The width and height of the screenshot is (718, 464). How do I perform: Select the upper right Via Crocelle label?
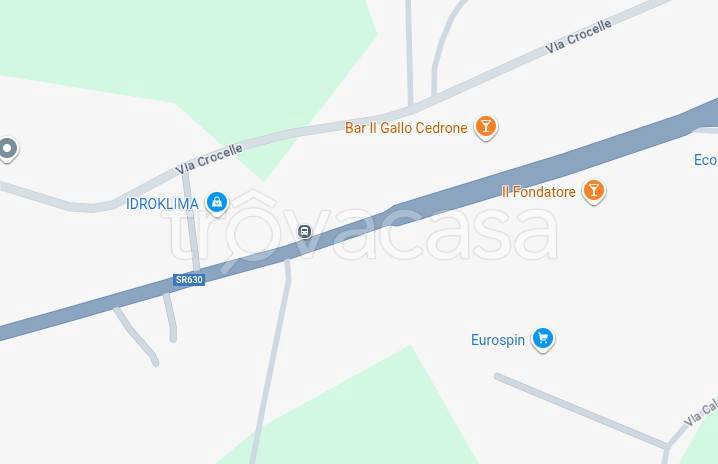point(578,36)
